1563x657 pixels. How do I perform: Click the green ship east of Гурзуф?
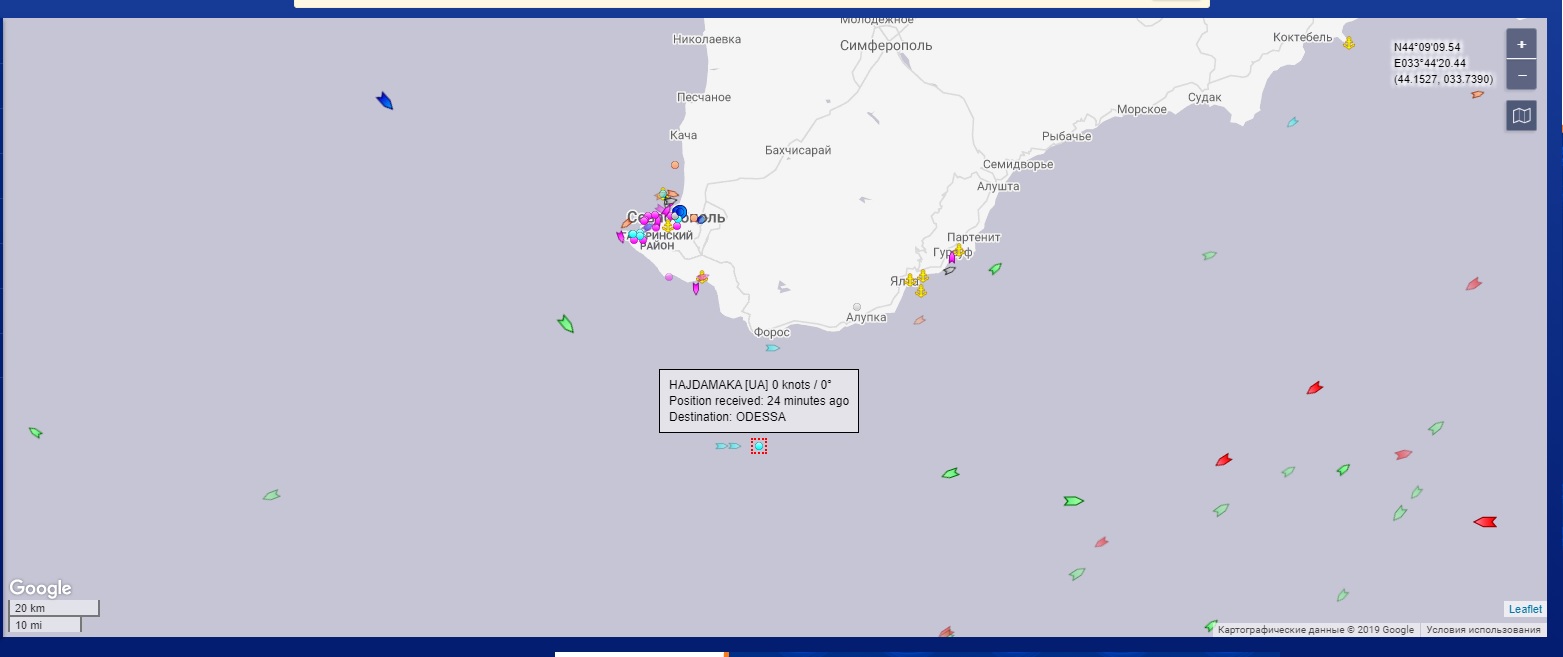995,269
